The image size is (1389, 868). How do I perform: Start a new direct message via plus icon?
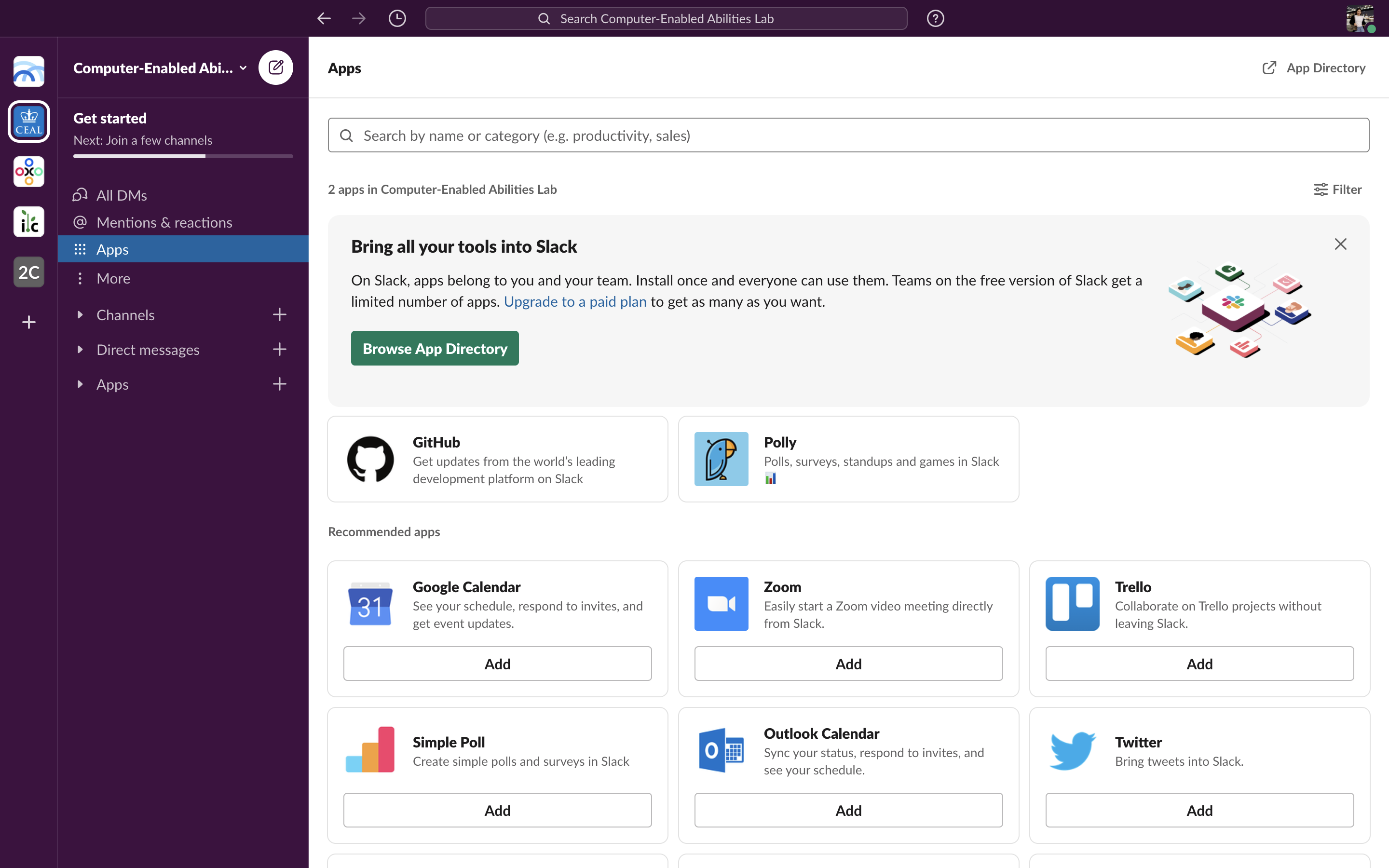click(x=280, y=349)
